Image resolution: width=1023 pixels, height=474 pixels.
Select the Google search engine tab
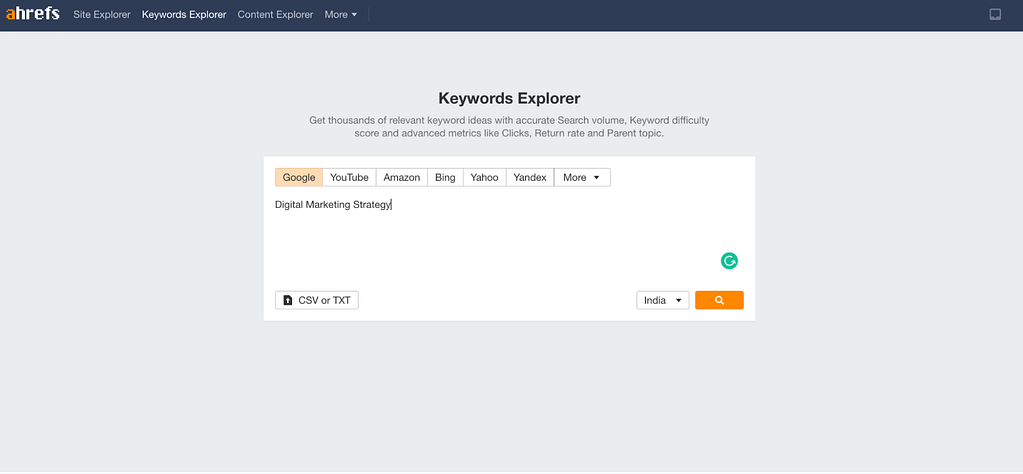click(299, 177)
